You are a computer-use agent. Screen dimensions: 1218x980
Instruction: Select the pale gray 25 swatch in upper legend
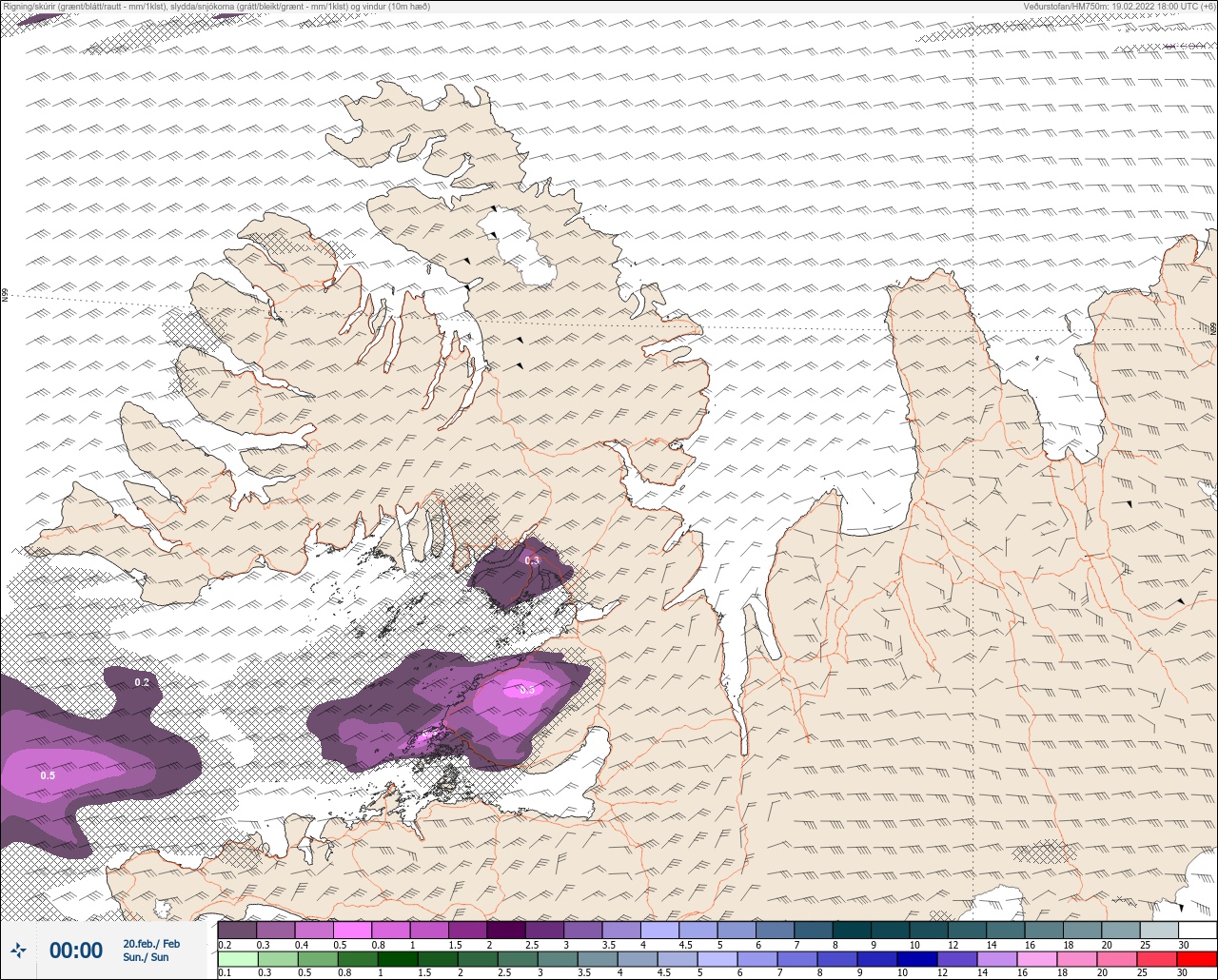coord(1158,930)
